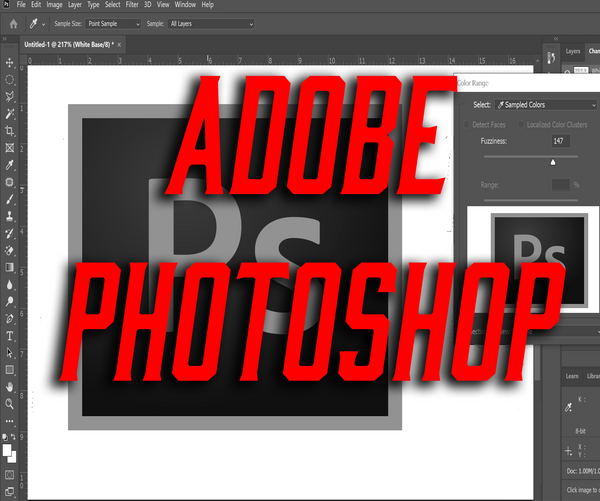Select the Brush tool

(x=10, y=199)
